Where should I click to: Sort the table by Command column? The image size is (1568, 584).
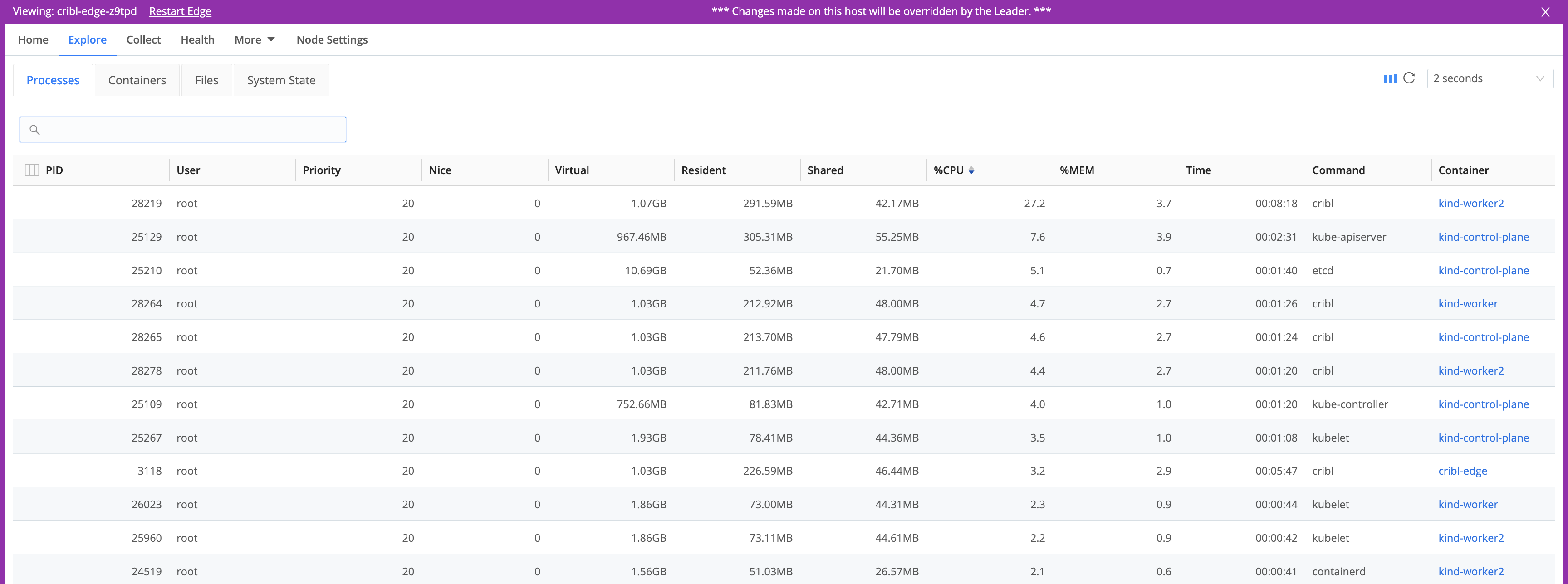pos(1338,170)
